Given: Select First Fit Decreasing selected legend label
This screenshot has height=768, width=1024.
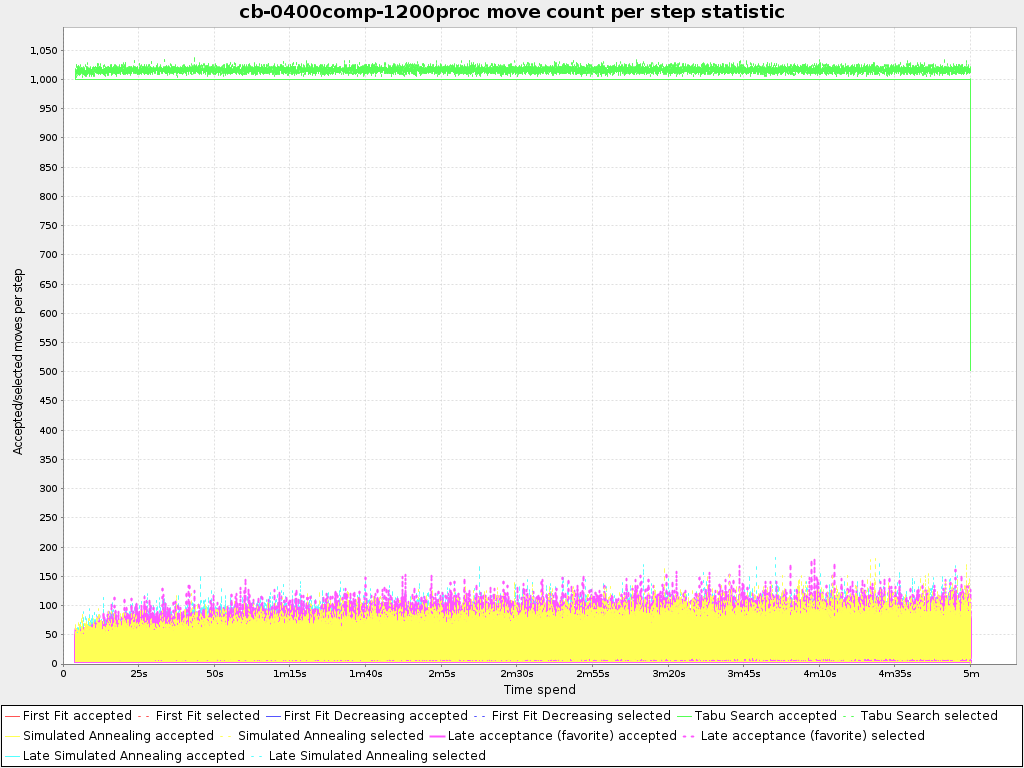Looking at the screenshot, I should 581,716.
